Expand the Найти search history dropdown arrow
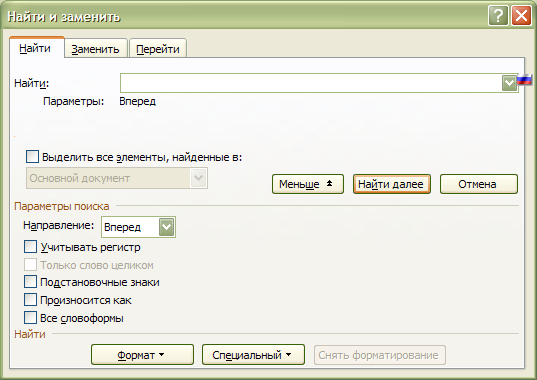 509,83
